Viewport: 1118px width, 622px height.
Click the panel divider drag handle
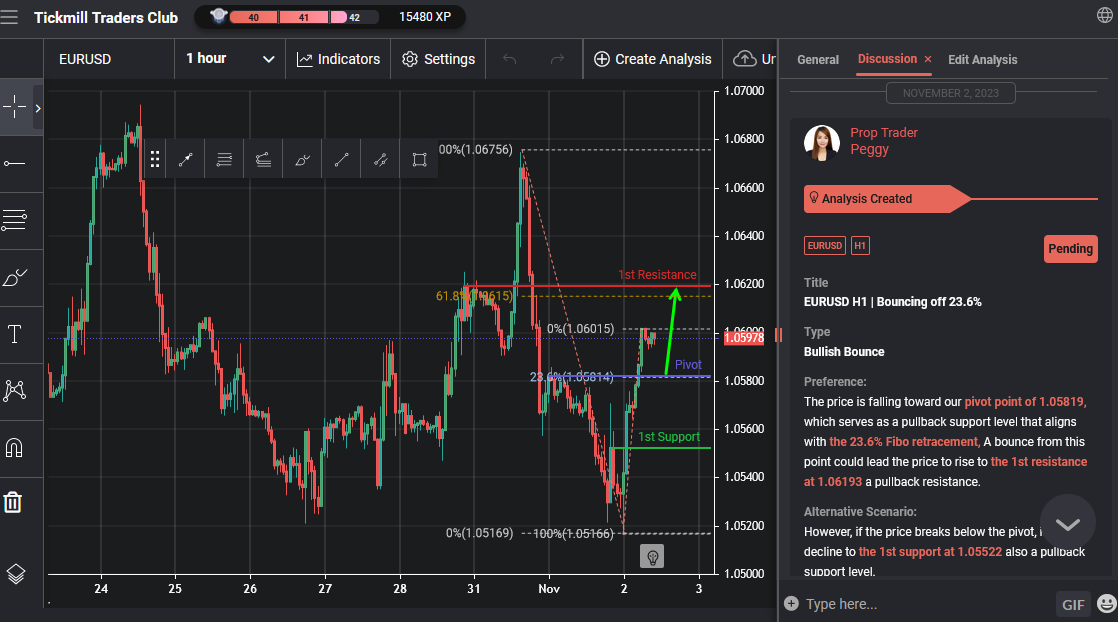(778, 335)
